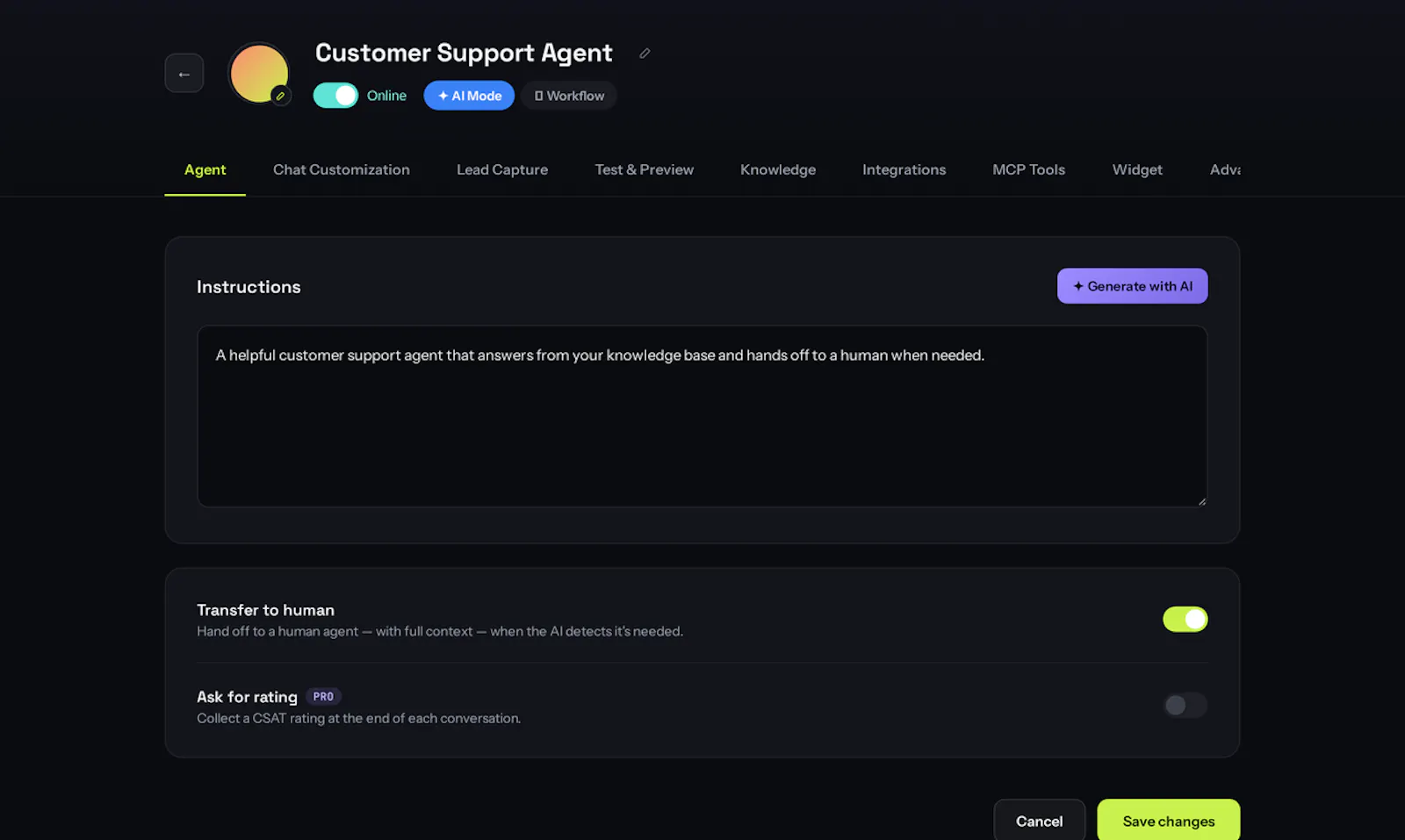The width and height of the screenshot is (1405, 840).
Task: Click the 'Collect a CSAT rating' description
Action: click(358, 718)
